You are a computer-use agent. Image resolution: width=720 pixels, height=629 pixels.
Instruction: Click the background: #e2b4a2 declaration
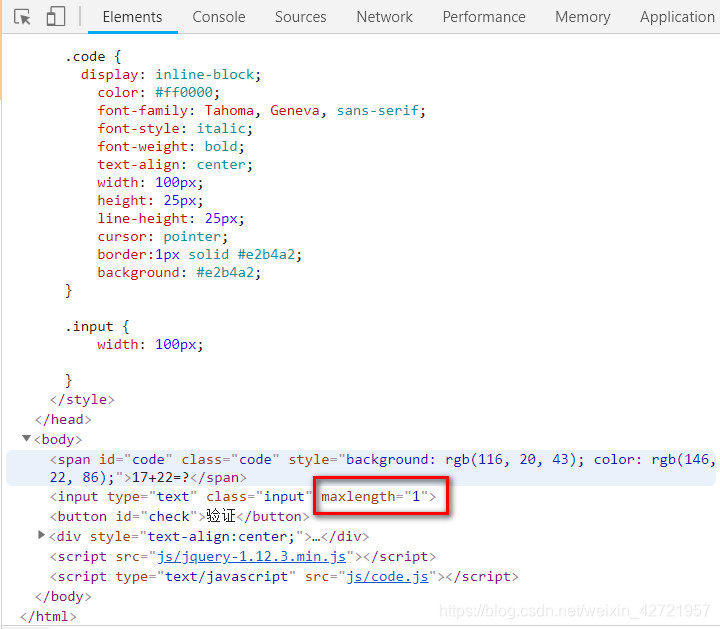(179, 273)
